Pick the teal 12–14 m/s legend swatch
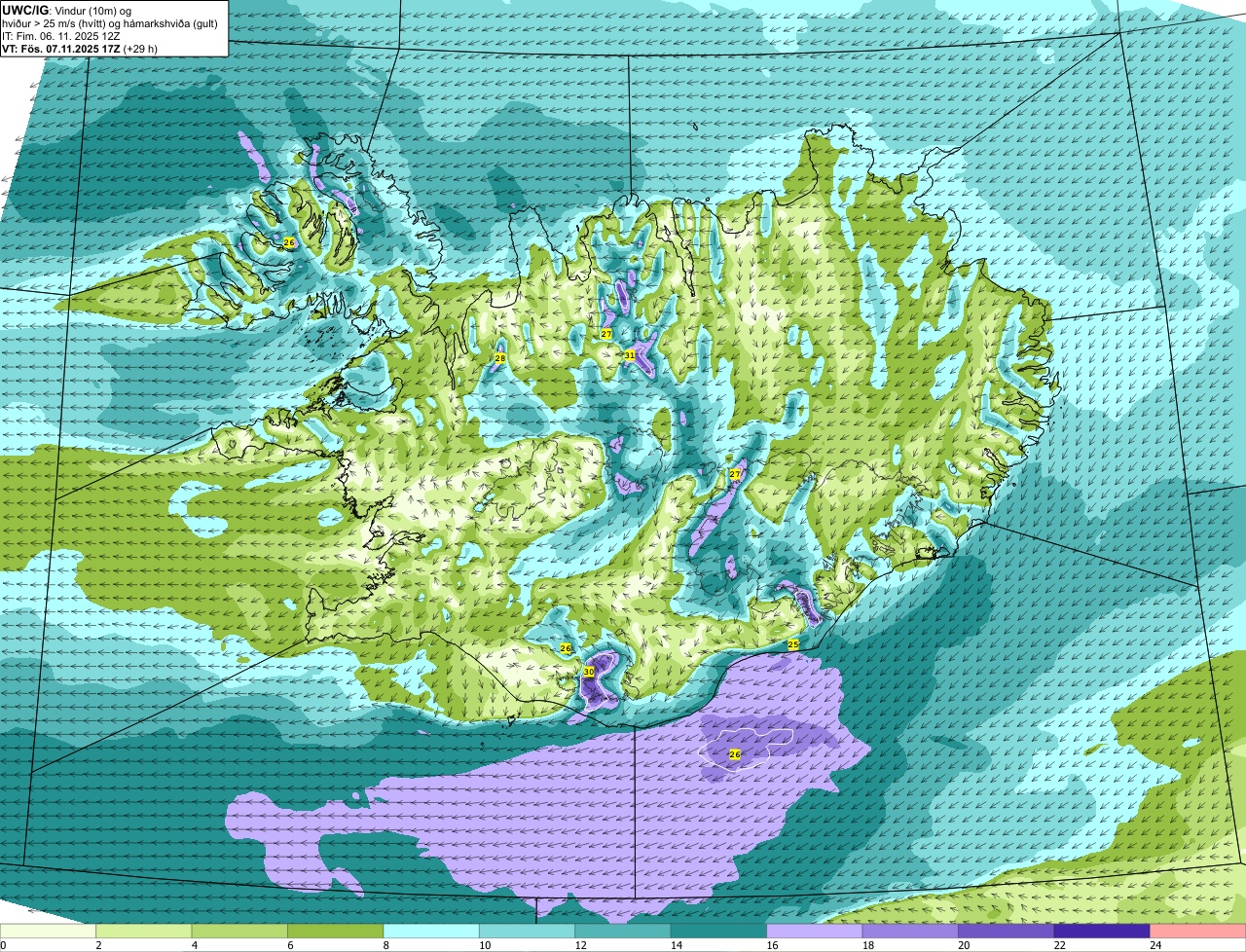 click(623, 932)
